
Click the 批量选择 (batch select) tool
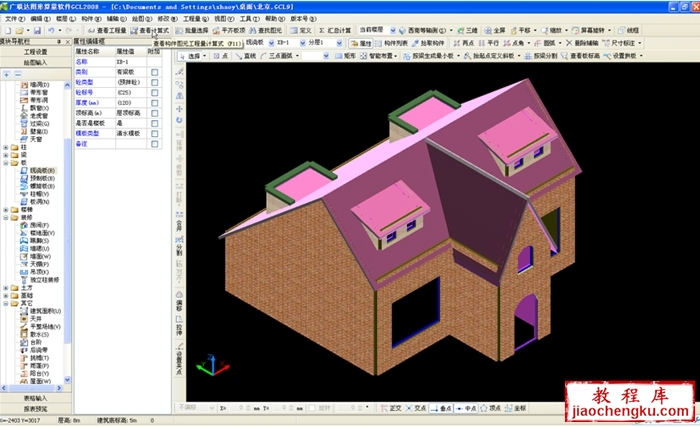[186, 31]
